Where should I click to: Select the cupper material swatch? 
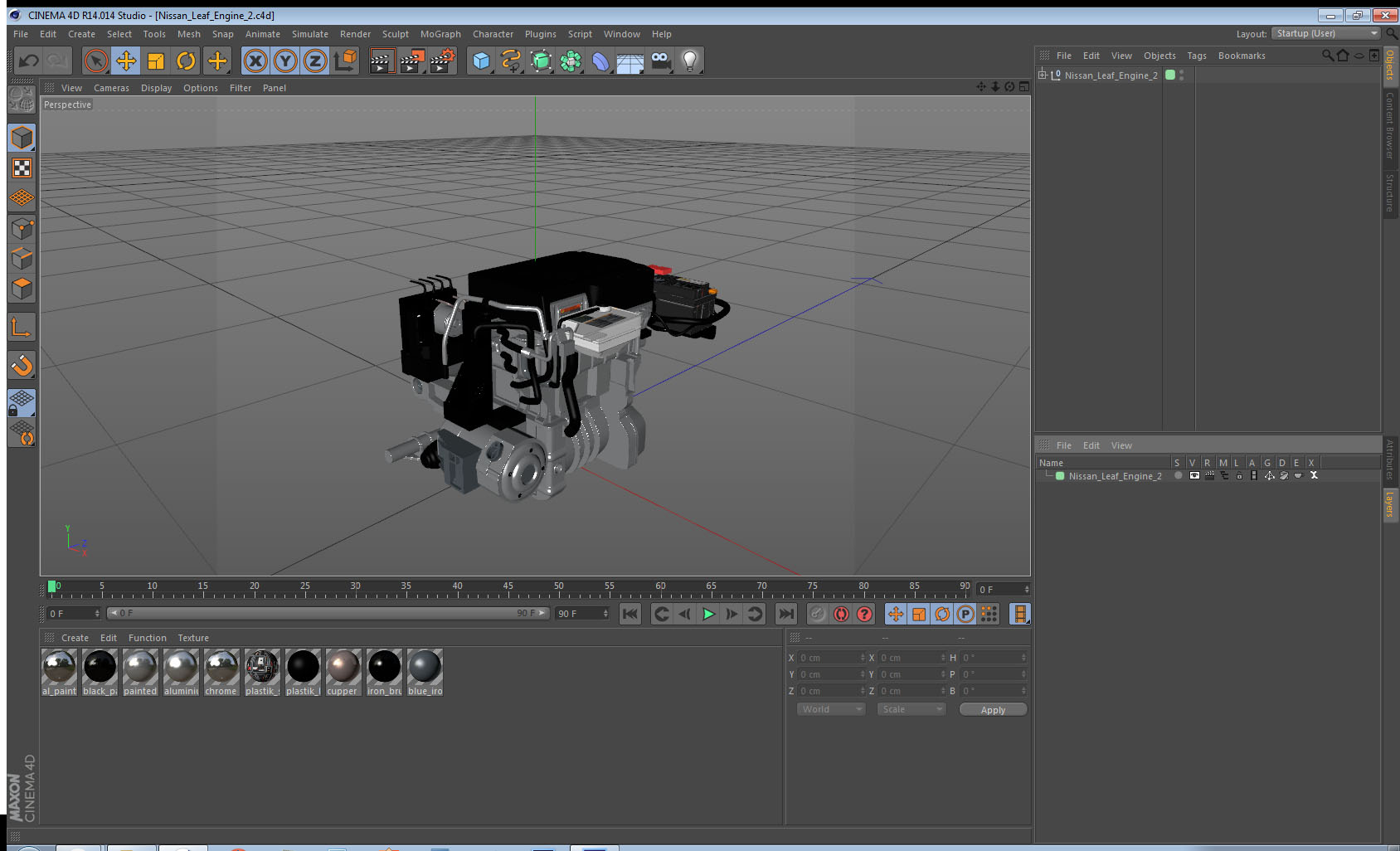pos(343,673)
